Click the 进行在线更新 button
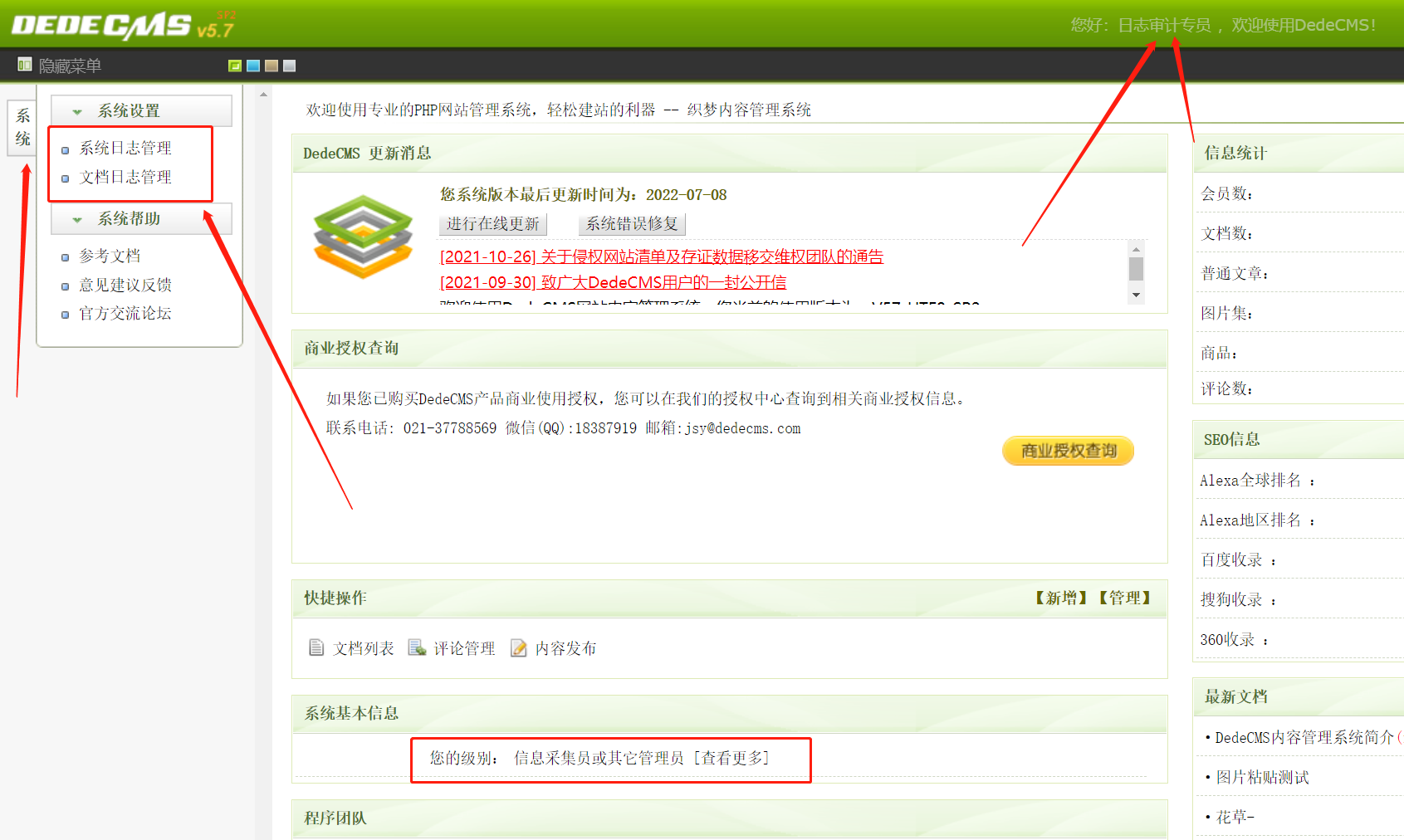The width and height of the screenshot is (1404, 840). (493, 223)
